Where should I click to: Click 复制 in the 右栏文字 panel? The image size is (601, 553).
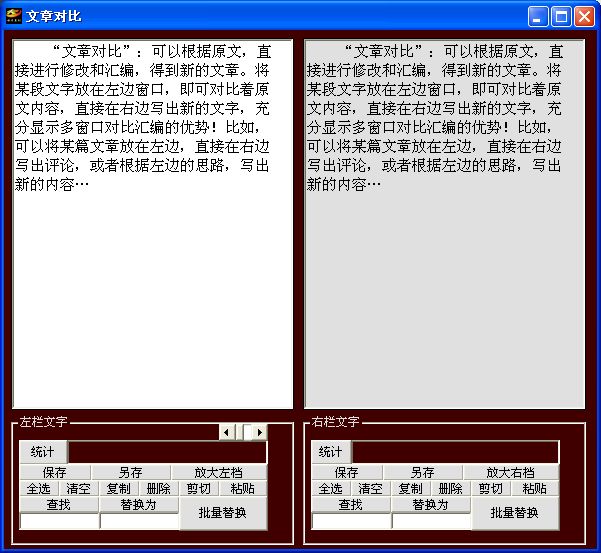(411, 488)
